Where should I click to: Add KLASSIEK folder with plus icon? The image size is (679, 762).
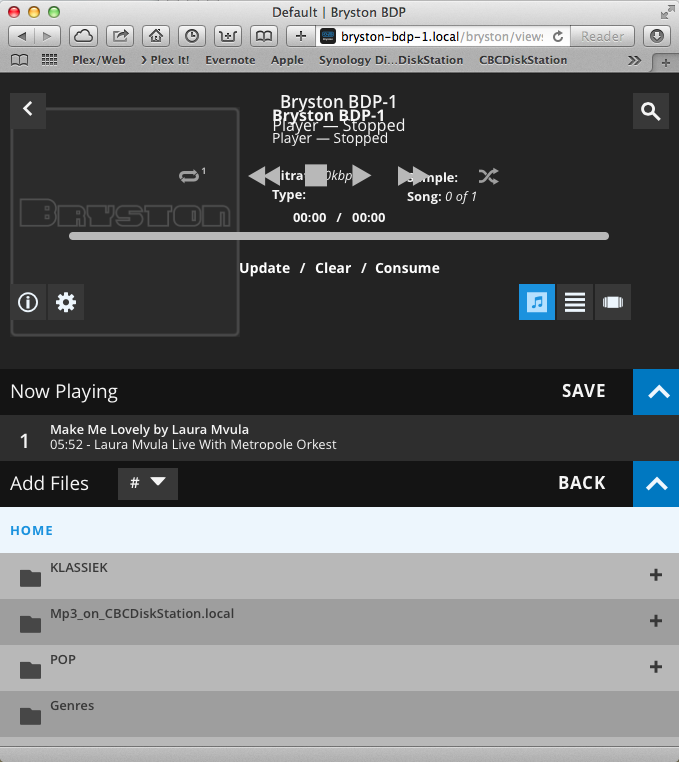656,575
